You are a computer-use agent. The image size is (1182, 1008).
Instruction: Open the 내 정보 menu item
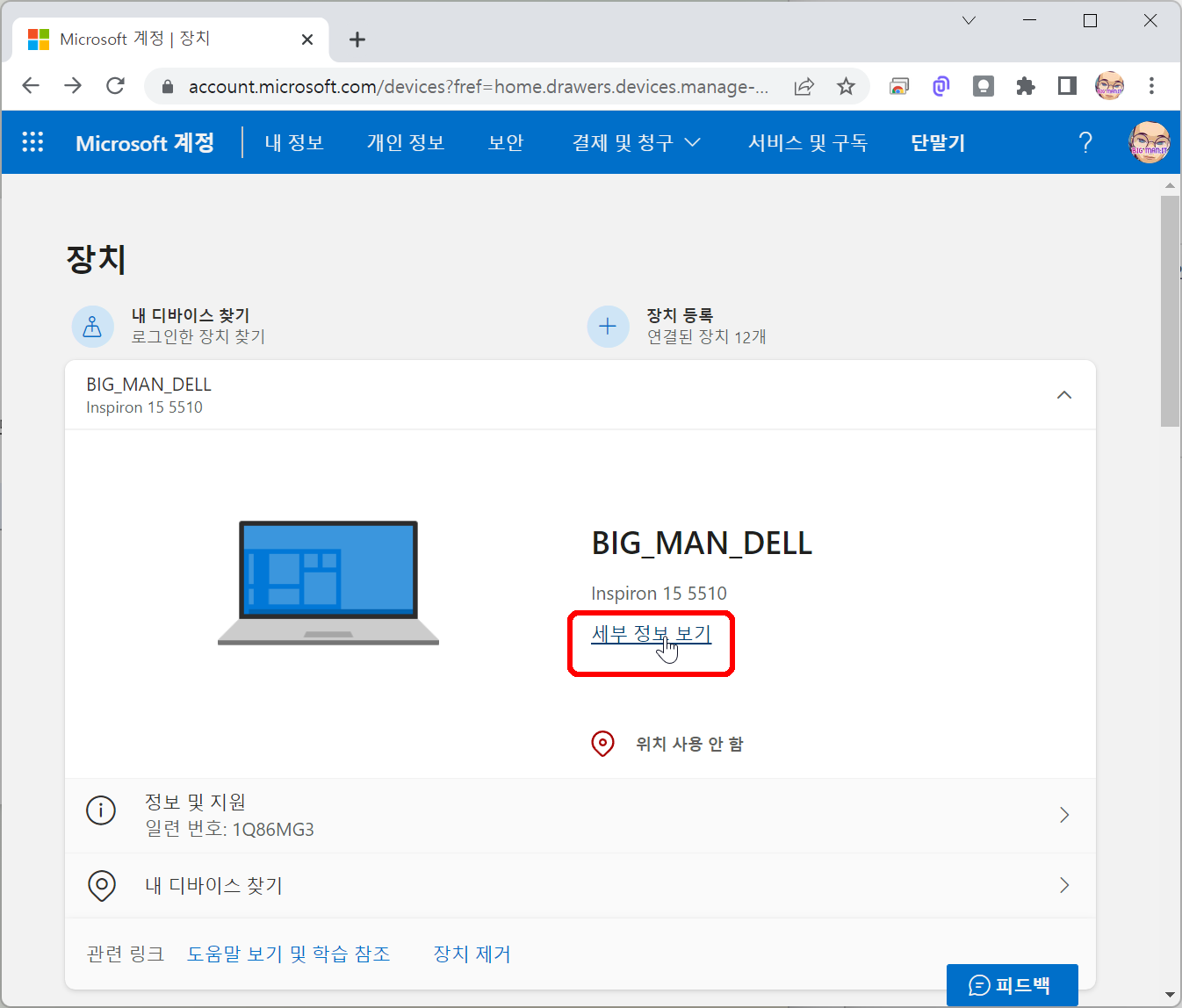[x=294, y=142]
